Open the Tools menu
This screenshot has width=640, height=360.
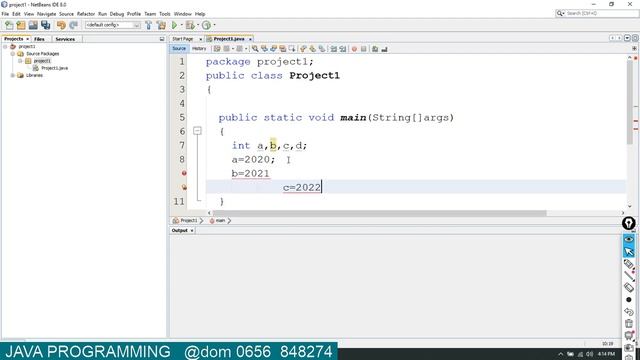click(164, 14)
